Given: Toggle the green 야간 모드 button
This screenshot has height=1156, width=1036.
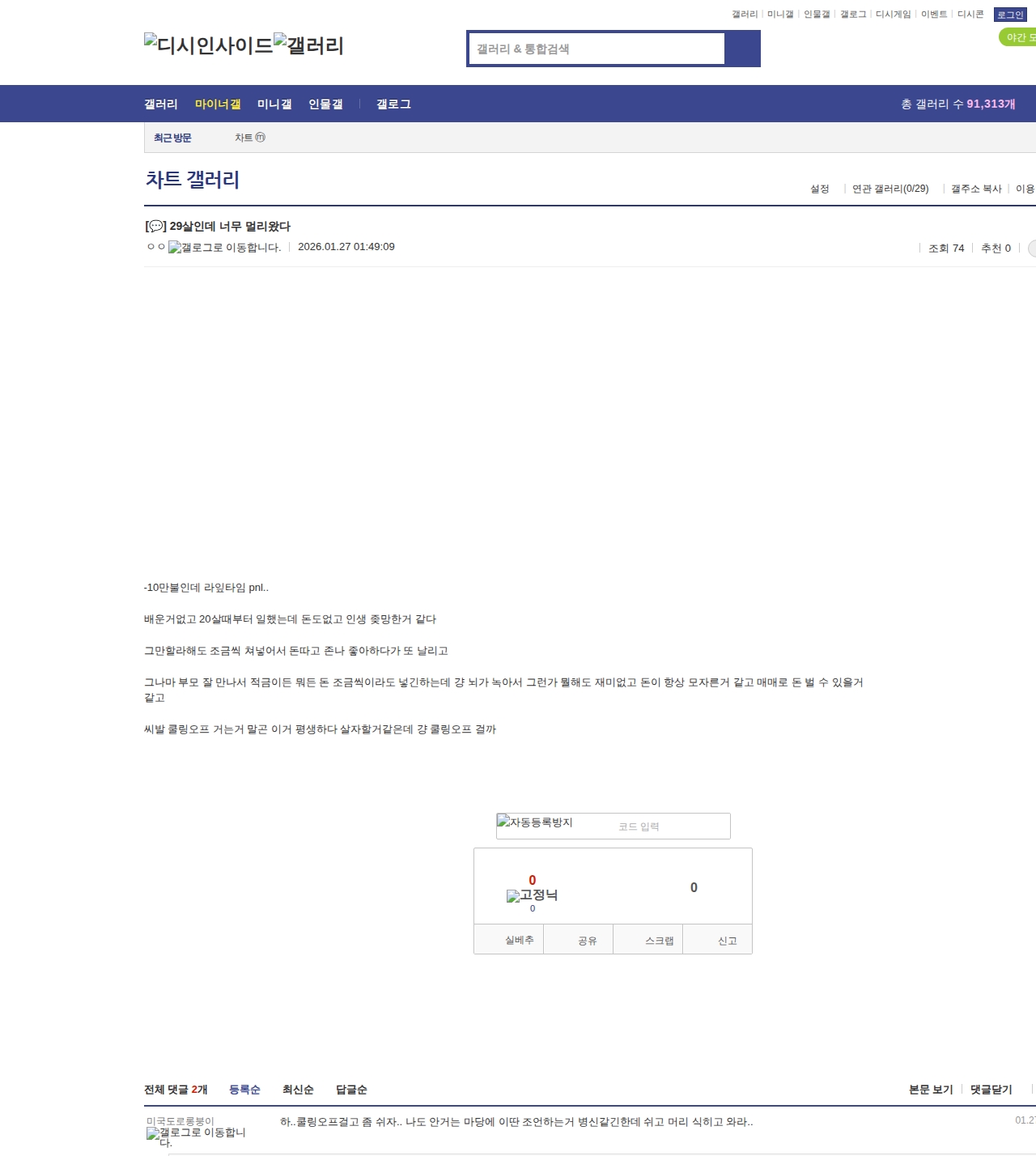Looking at the screenshot, I should click(x=1018, y=37).
